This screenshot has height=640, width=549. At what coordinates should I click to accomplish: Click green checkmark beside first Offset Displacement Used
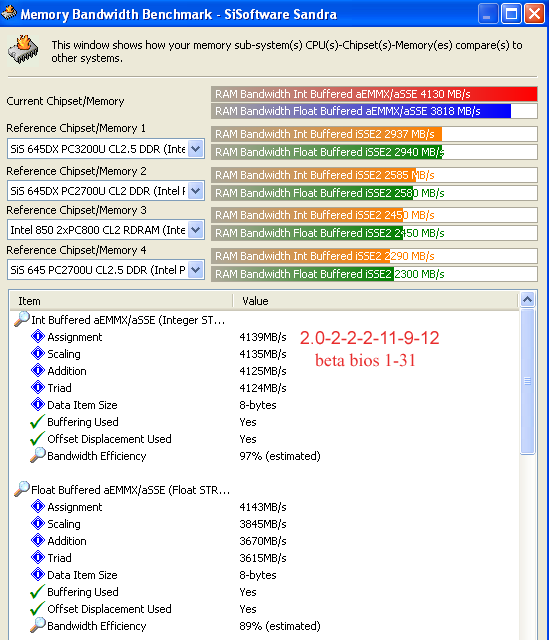click(x=37, y=439)
